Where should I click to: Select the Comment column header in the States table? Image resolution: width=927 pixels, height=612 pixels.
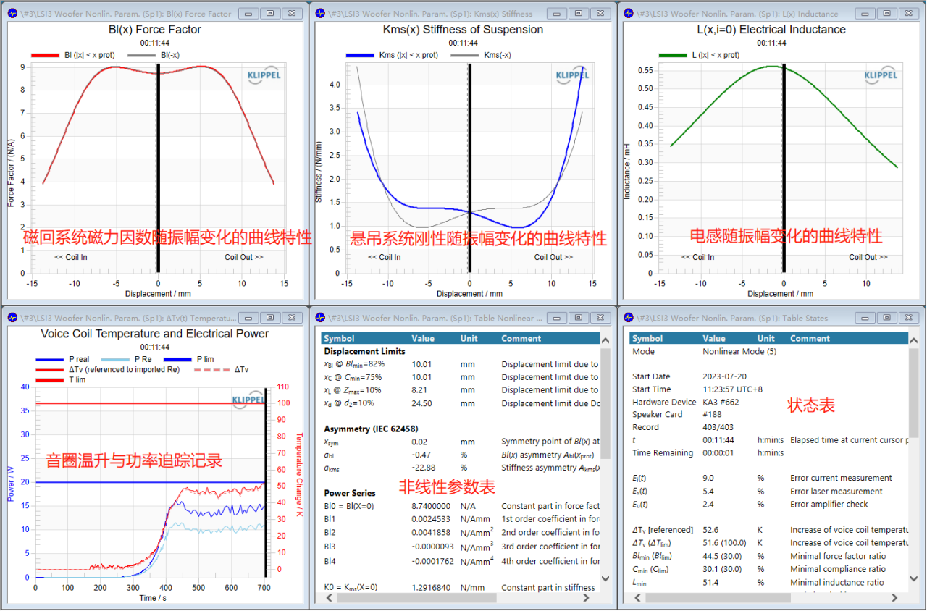tap(810, 339)
